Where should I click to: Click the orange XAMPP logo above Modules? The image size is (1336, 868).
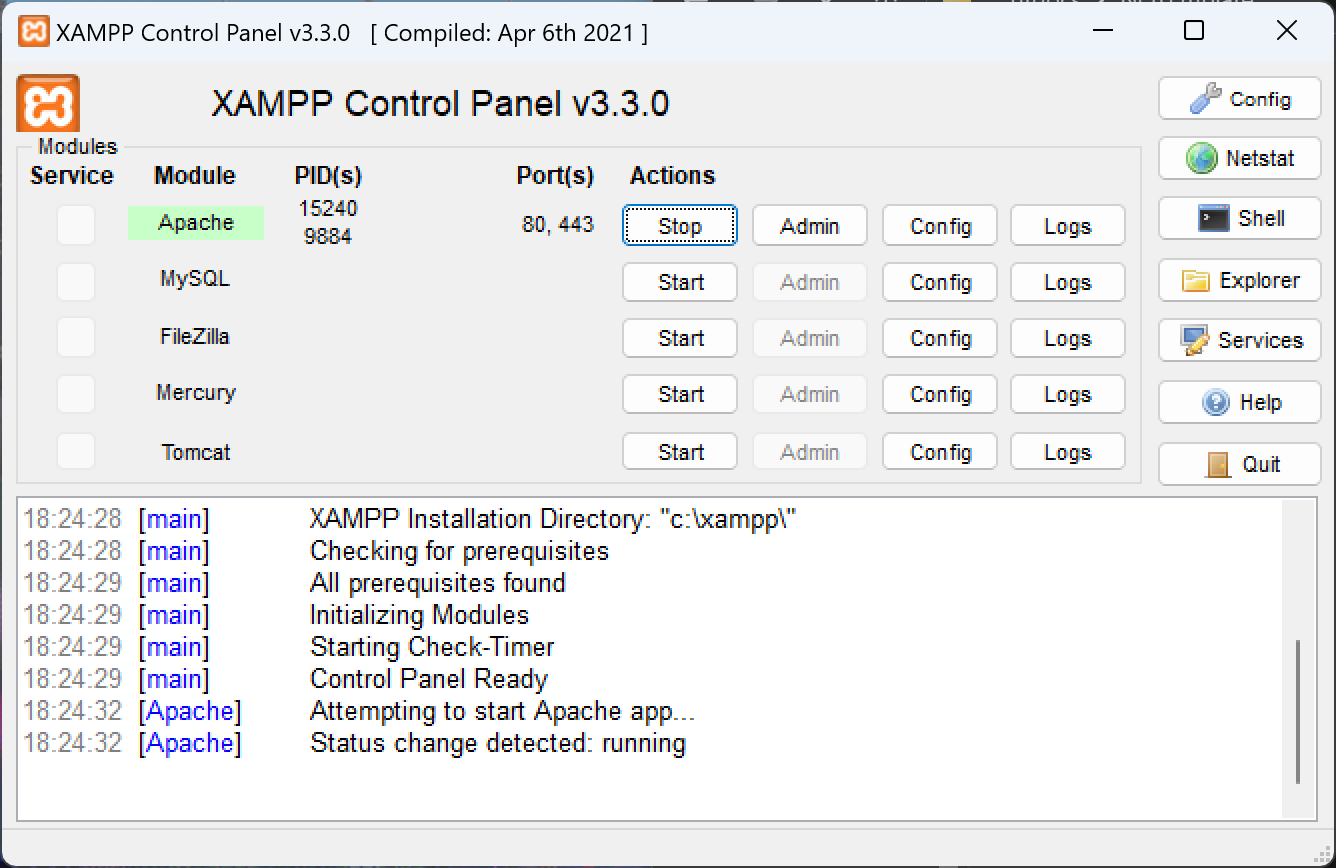(46, 103)
